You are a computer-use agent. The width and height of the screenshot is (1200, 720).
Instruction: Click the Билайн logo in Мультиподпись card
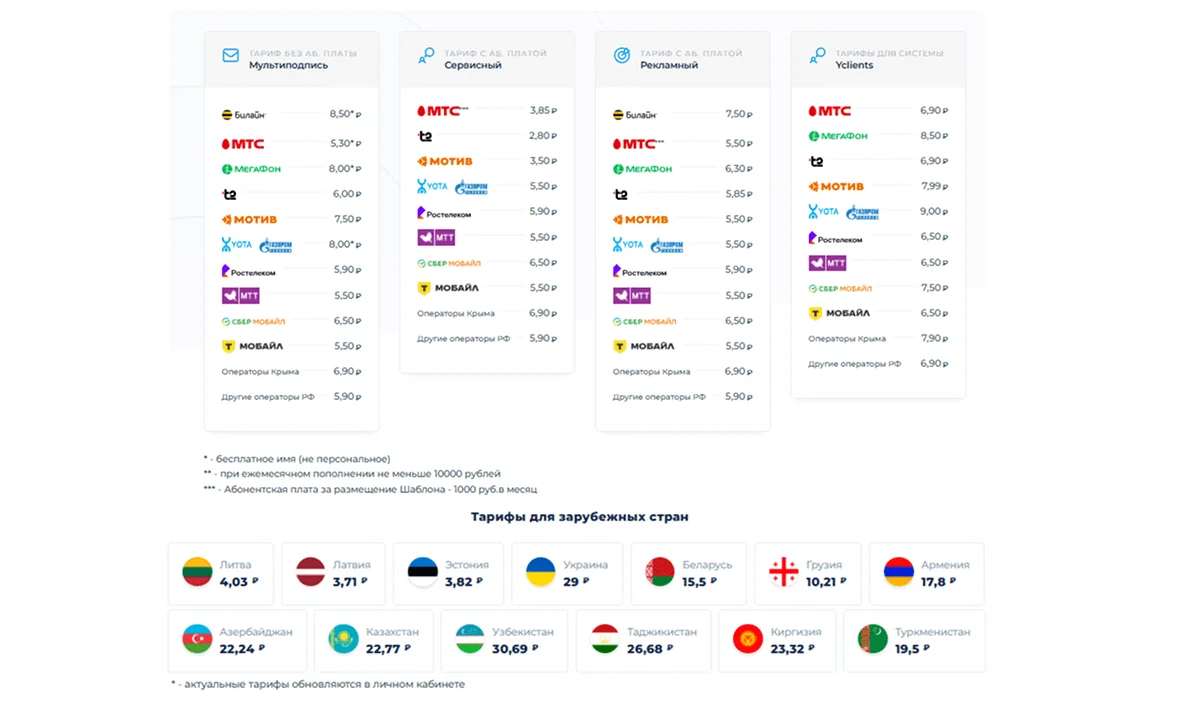(243, 115)
